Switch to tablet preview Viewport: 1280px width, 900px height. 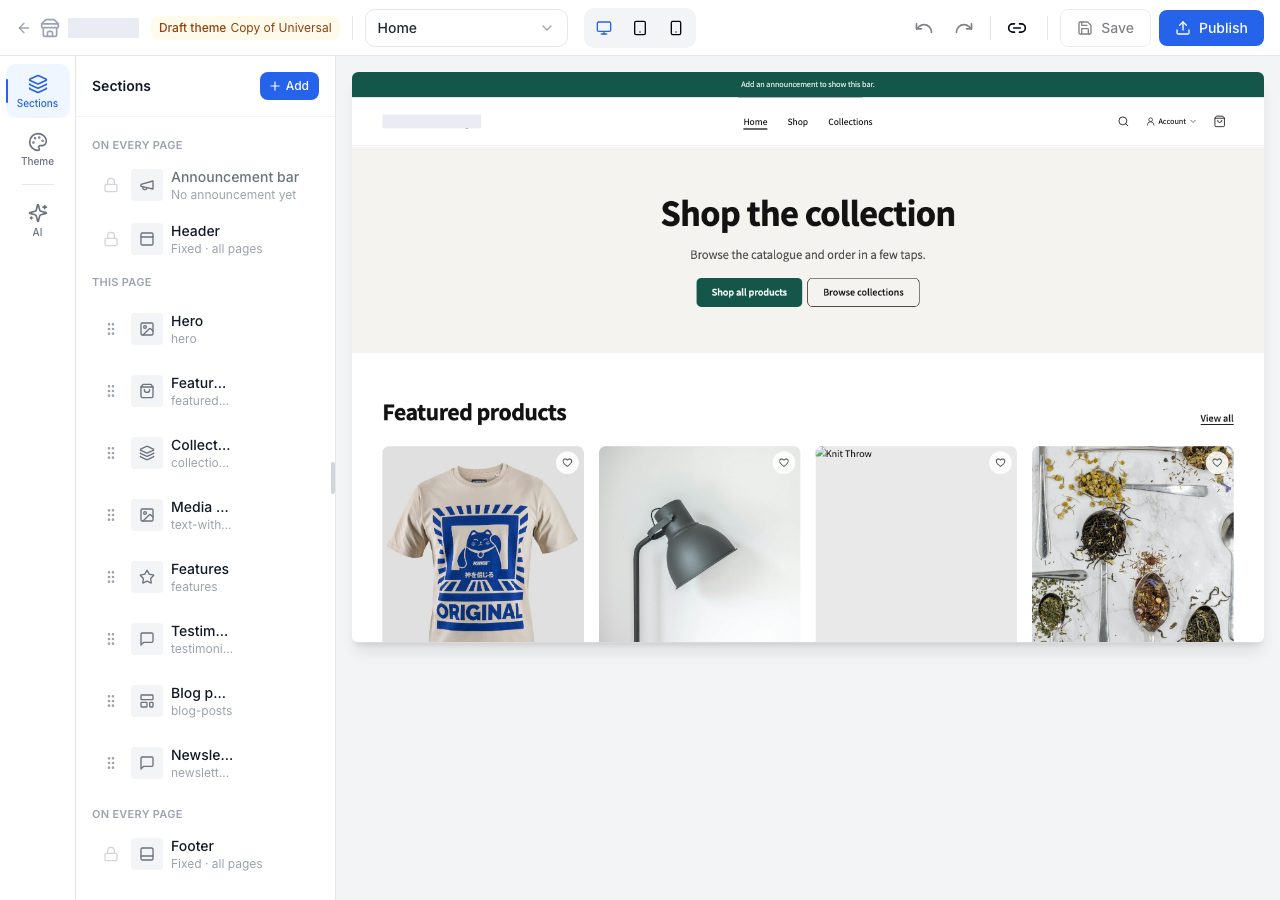click(640, 28)
